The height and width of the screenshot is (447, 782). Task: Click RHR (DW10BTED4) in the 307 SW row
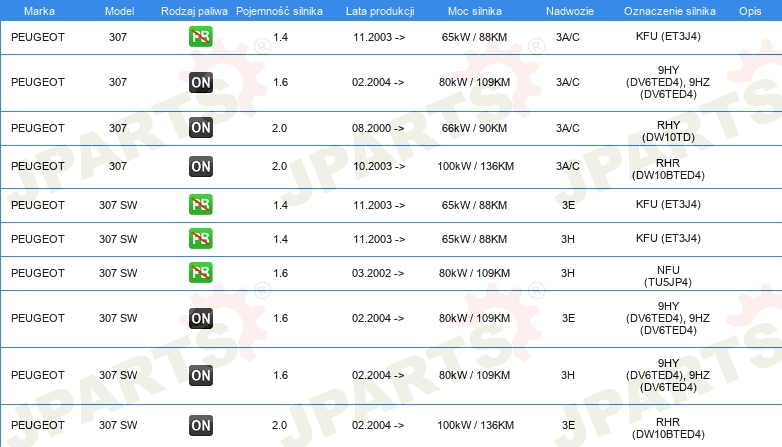coord(668,428)
